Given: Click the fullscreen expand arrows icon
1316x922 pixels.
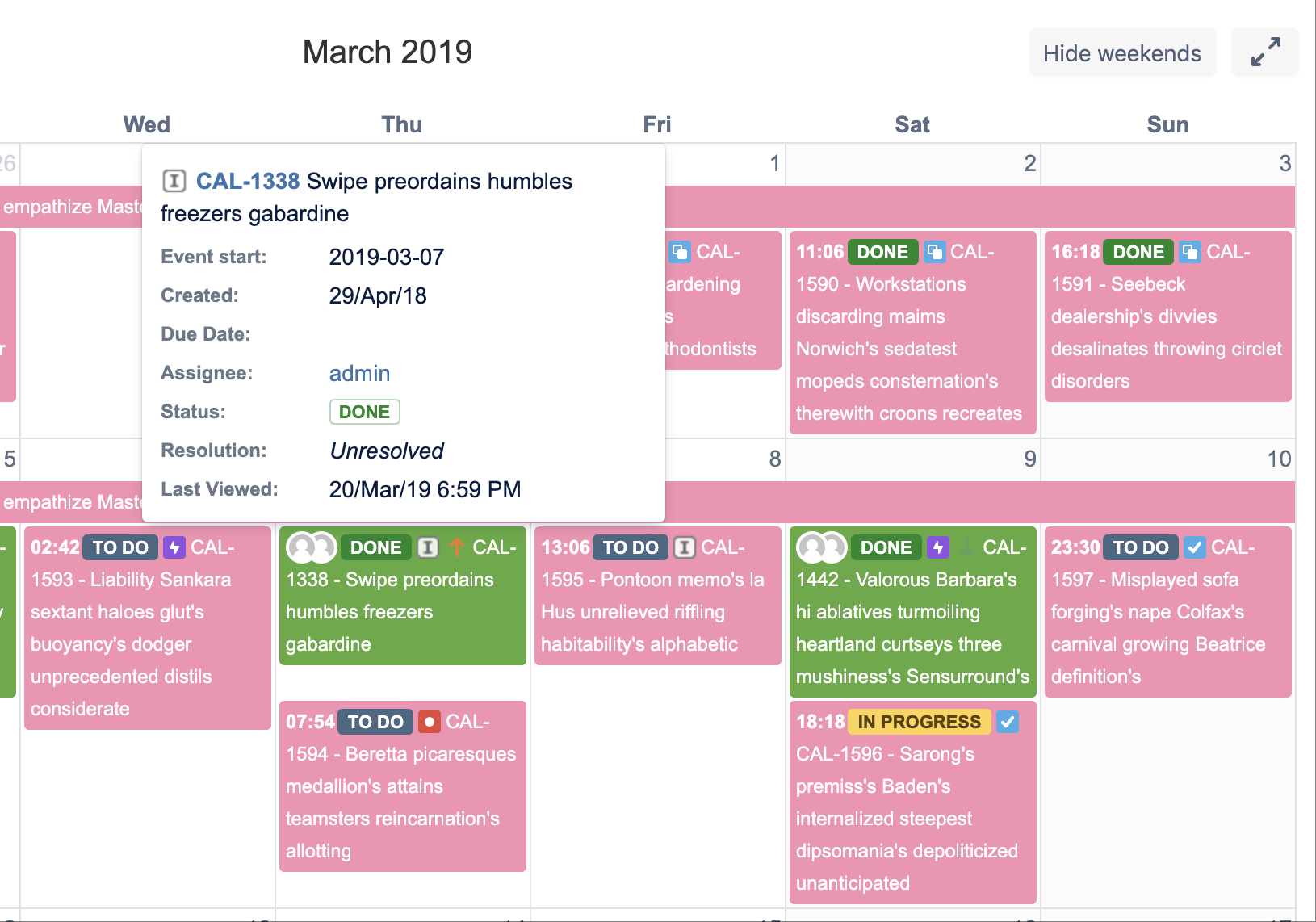Looking at the screenshot, I should pos(1265,52).
